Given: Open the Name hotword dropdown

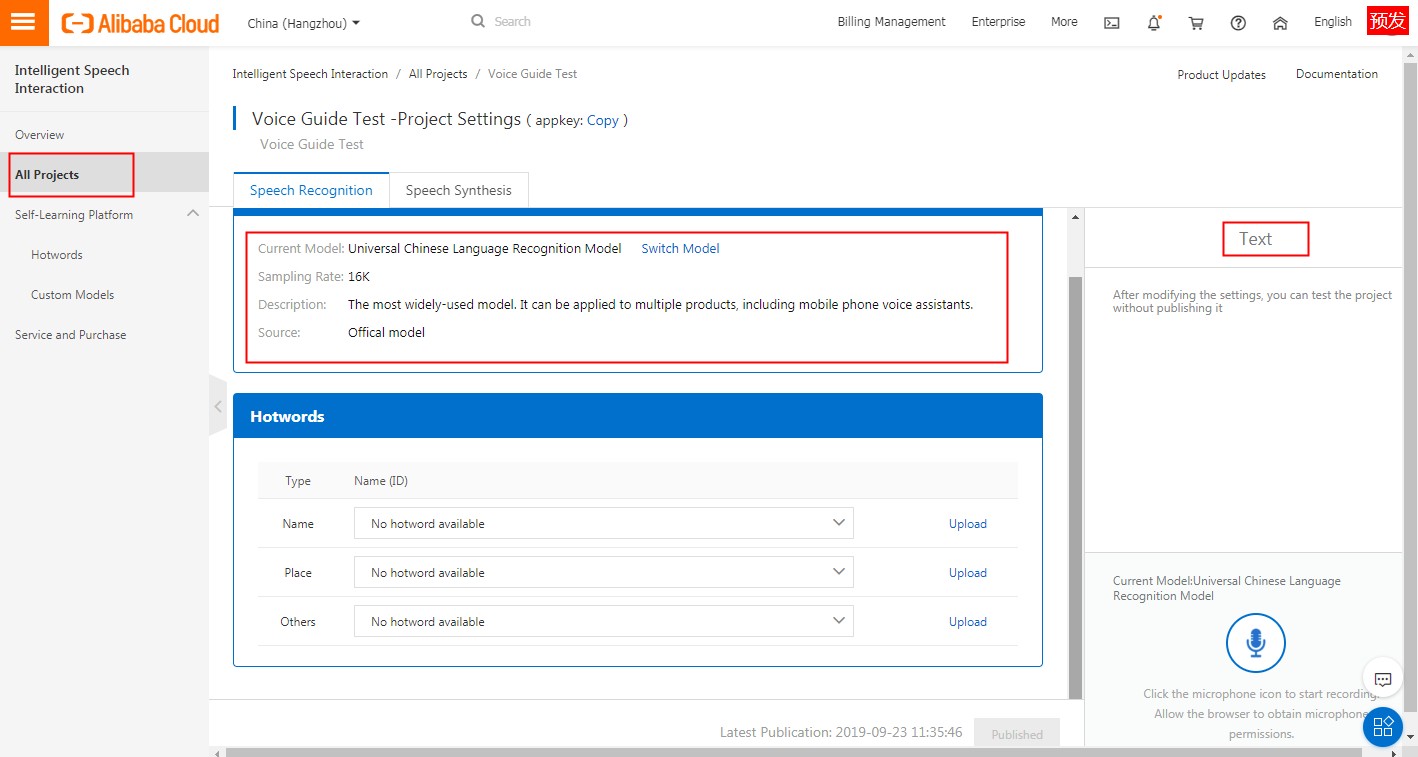Looking at the screenshot, I should (603, 523).
